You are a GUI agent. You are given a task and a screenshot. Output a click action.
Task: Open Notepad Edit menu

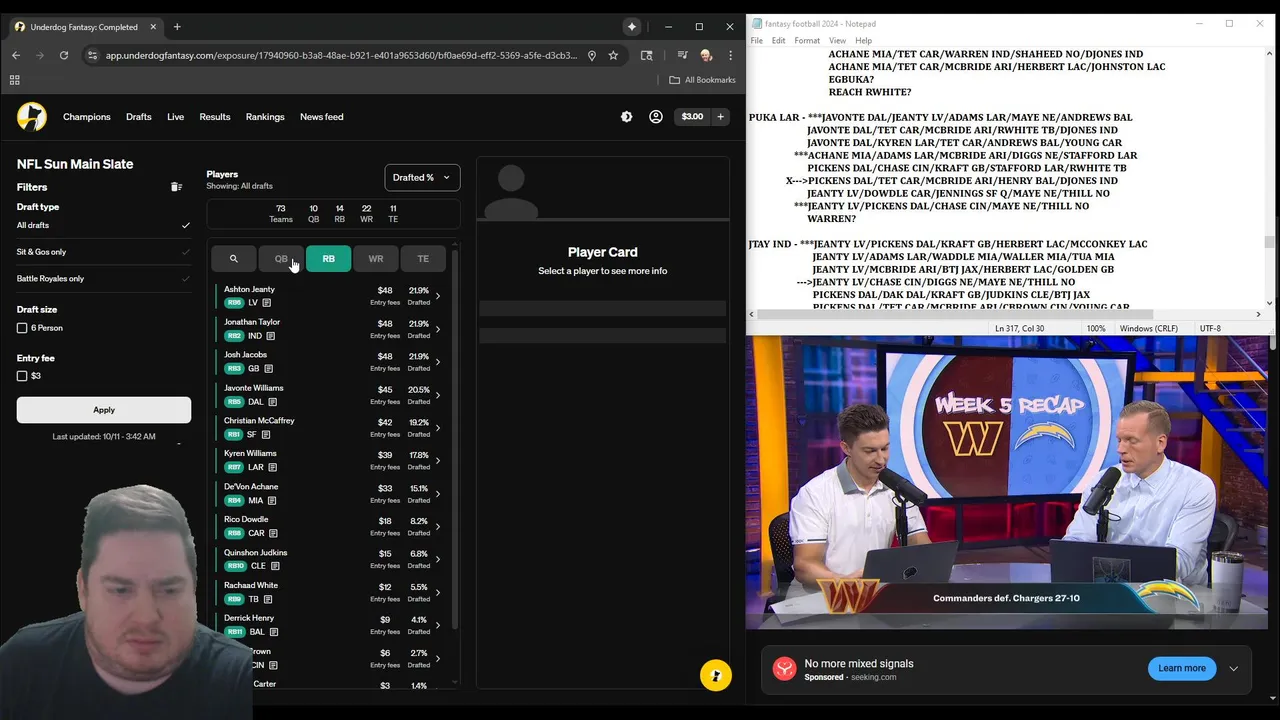[x=778, y=41]
